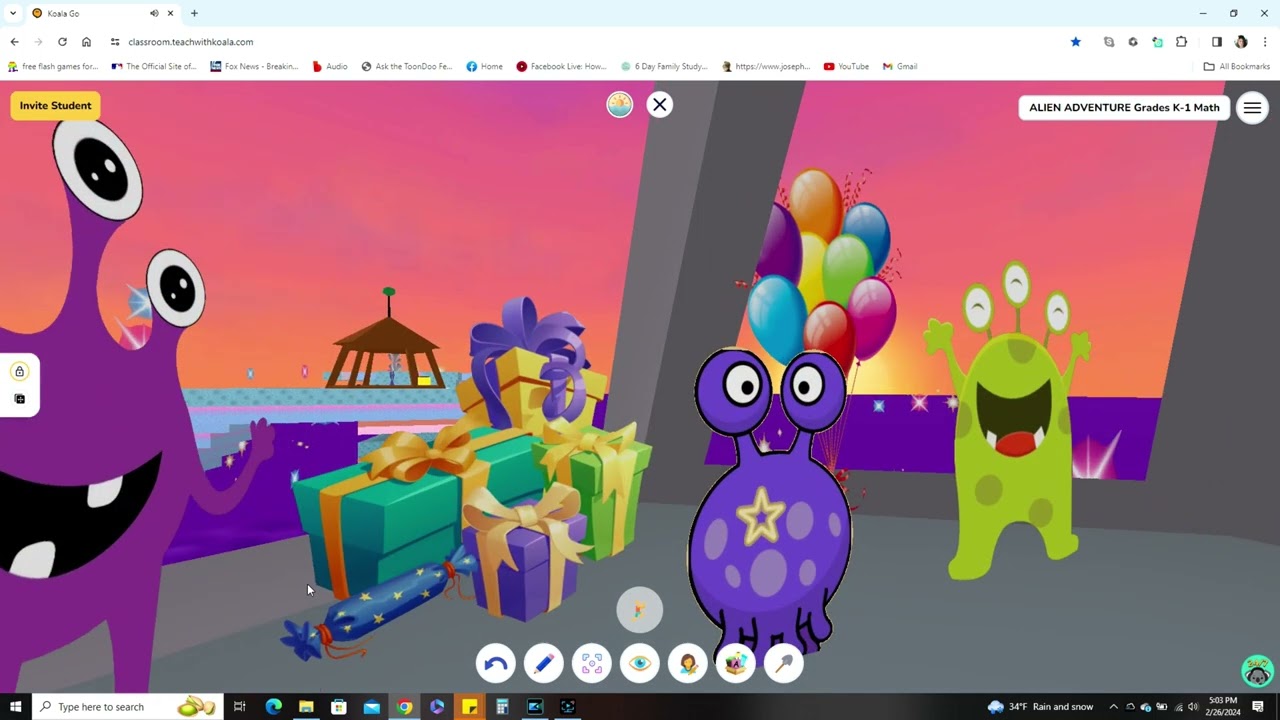Click the taskbar volume speaker icon
Image resolution: width=1280 pixels, height=720 pixels.
[1192, 707]
